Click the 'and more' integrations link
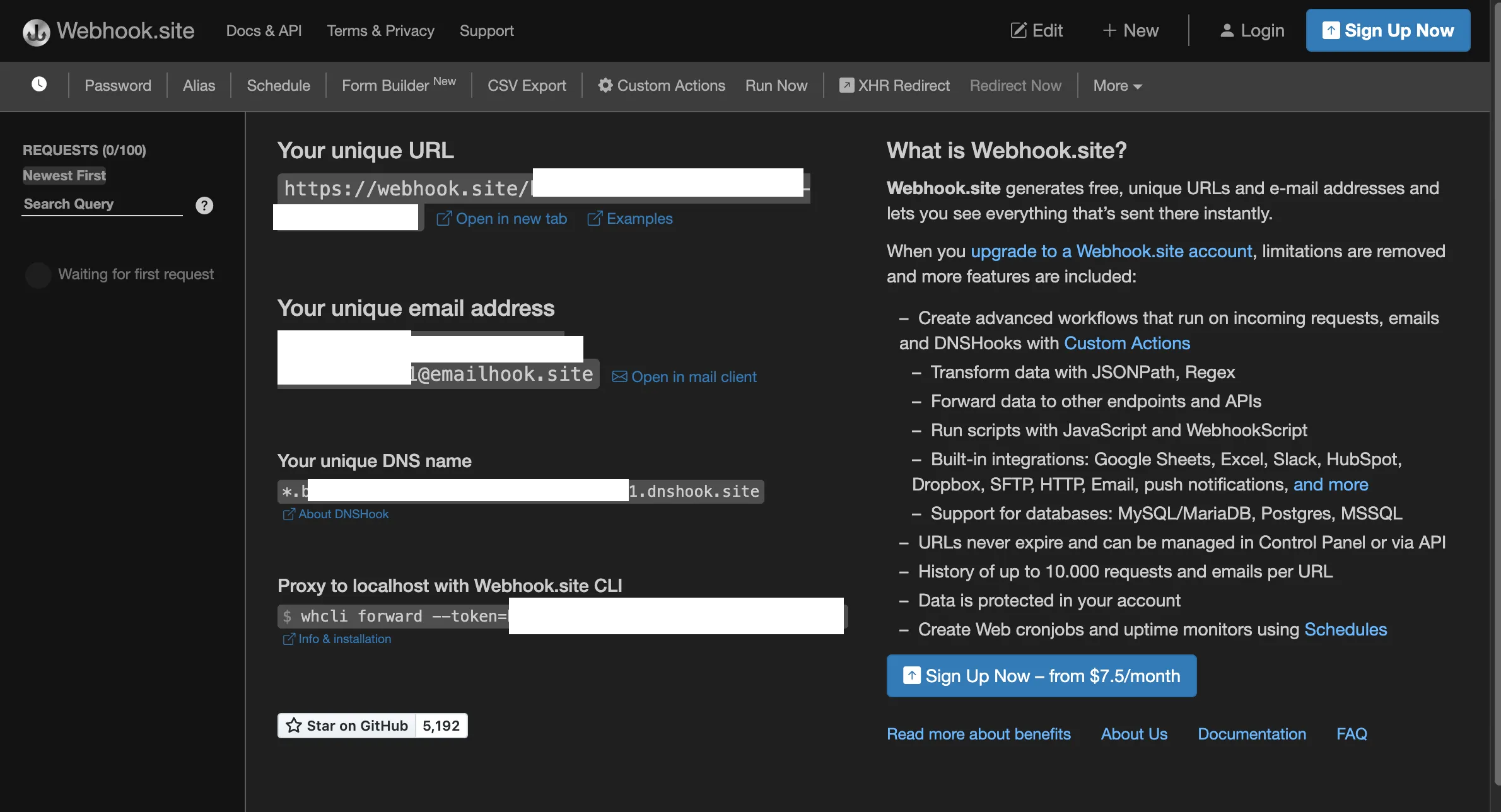1501x812 pixels. (x=1331, y=485)
